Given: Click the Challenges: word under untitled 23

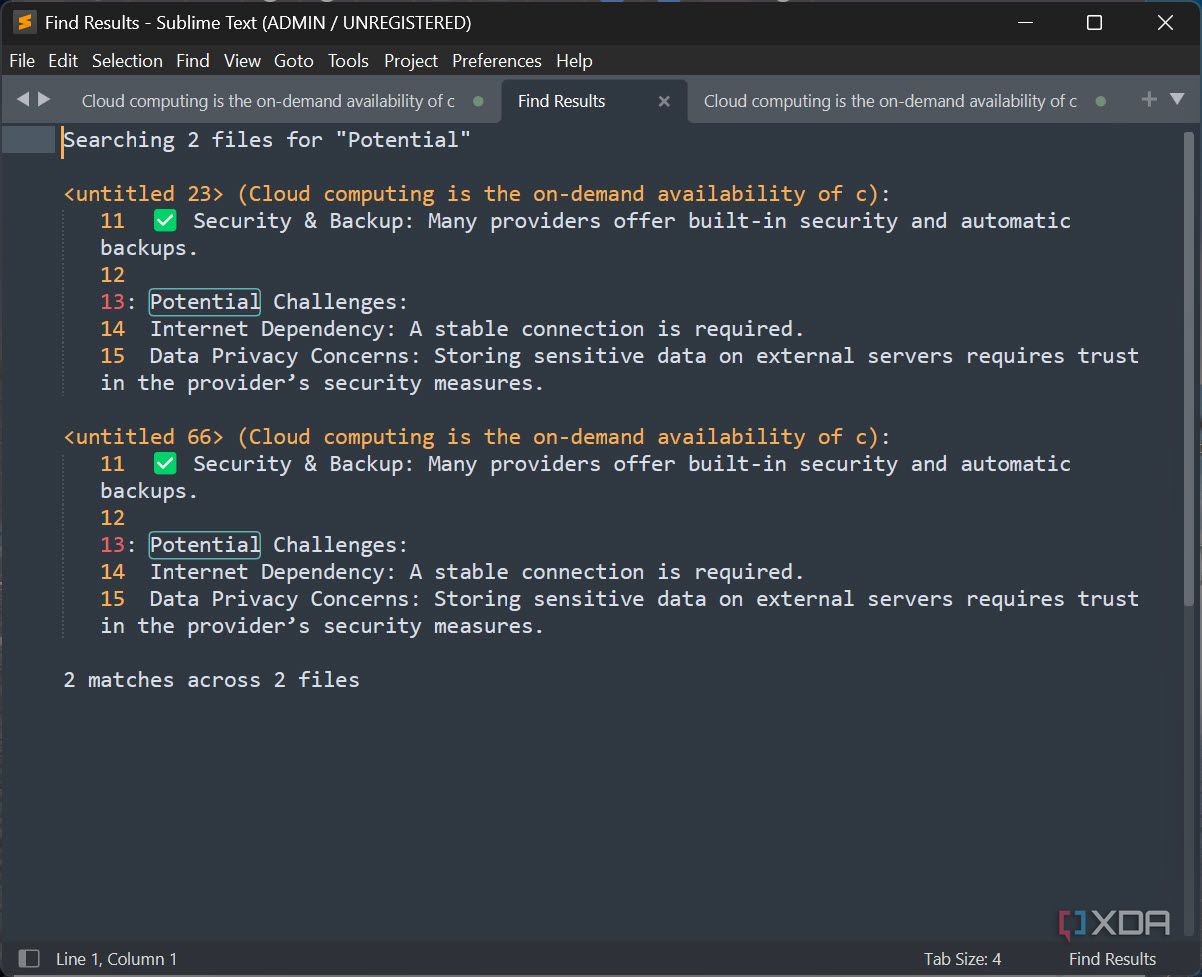Looking at the screenshot, I should 341,302.
